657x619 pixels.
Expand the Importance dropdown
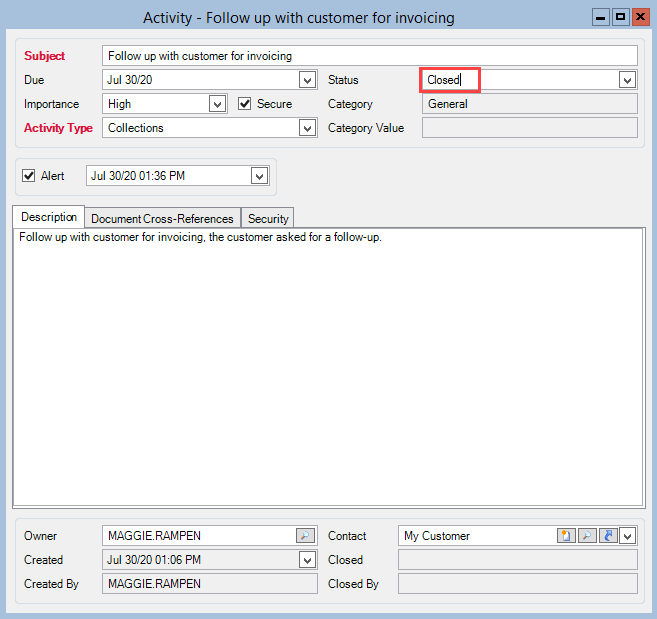(217, 104)
